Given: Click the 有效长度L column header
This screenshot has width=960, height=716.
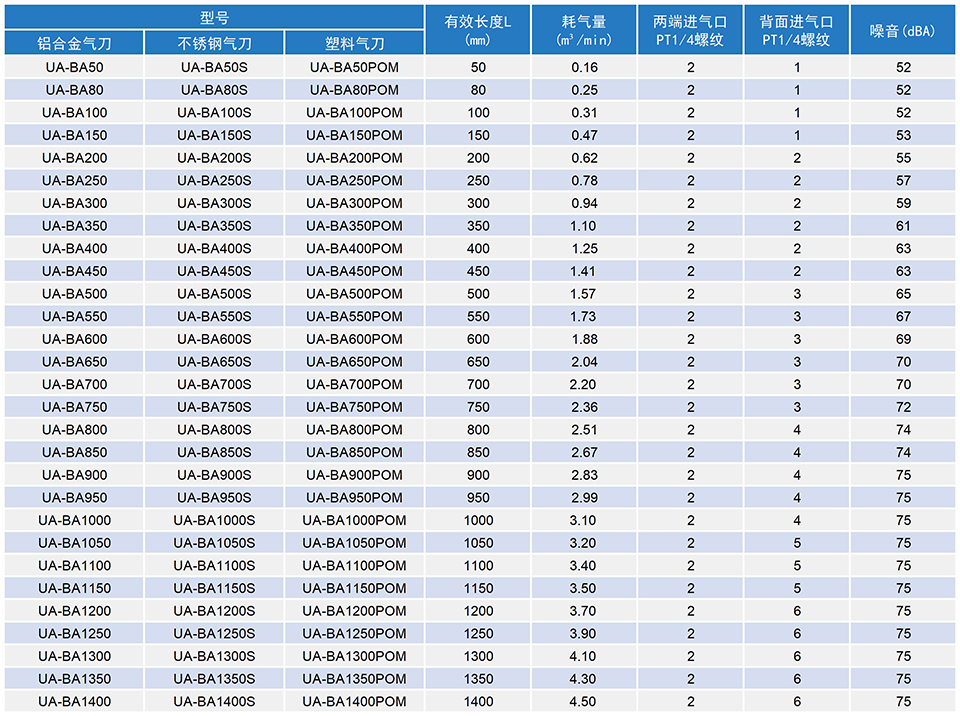Looking at the screenshot, I should coord(478,30).
